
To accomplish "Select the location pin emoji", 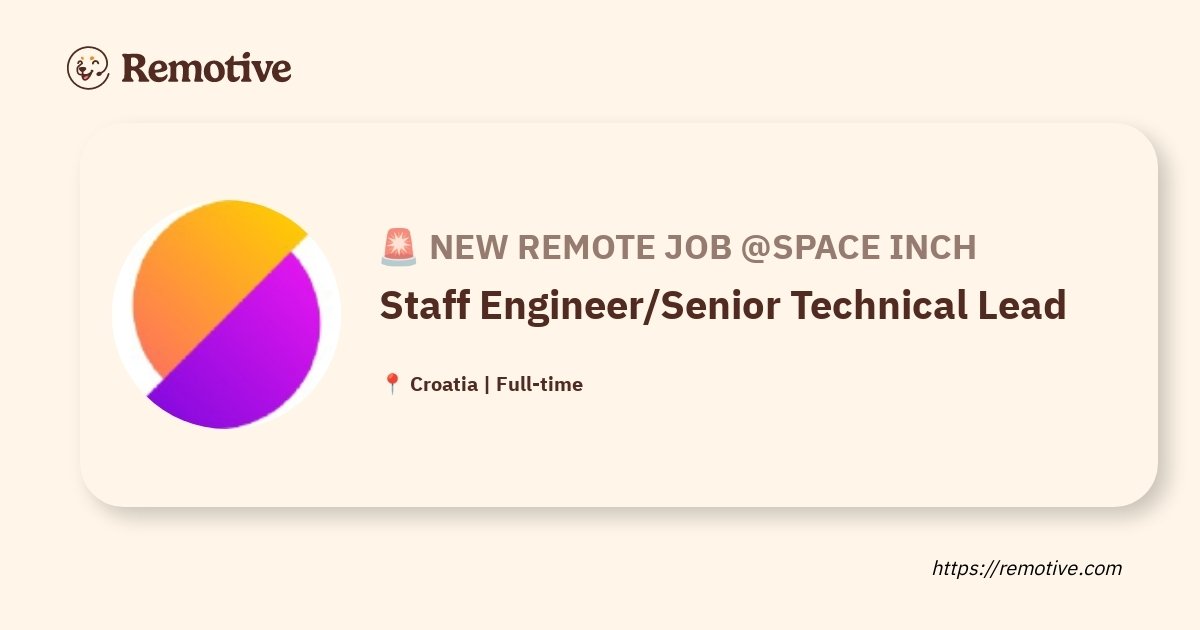I will pos(392,384).
